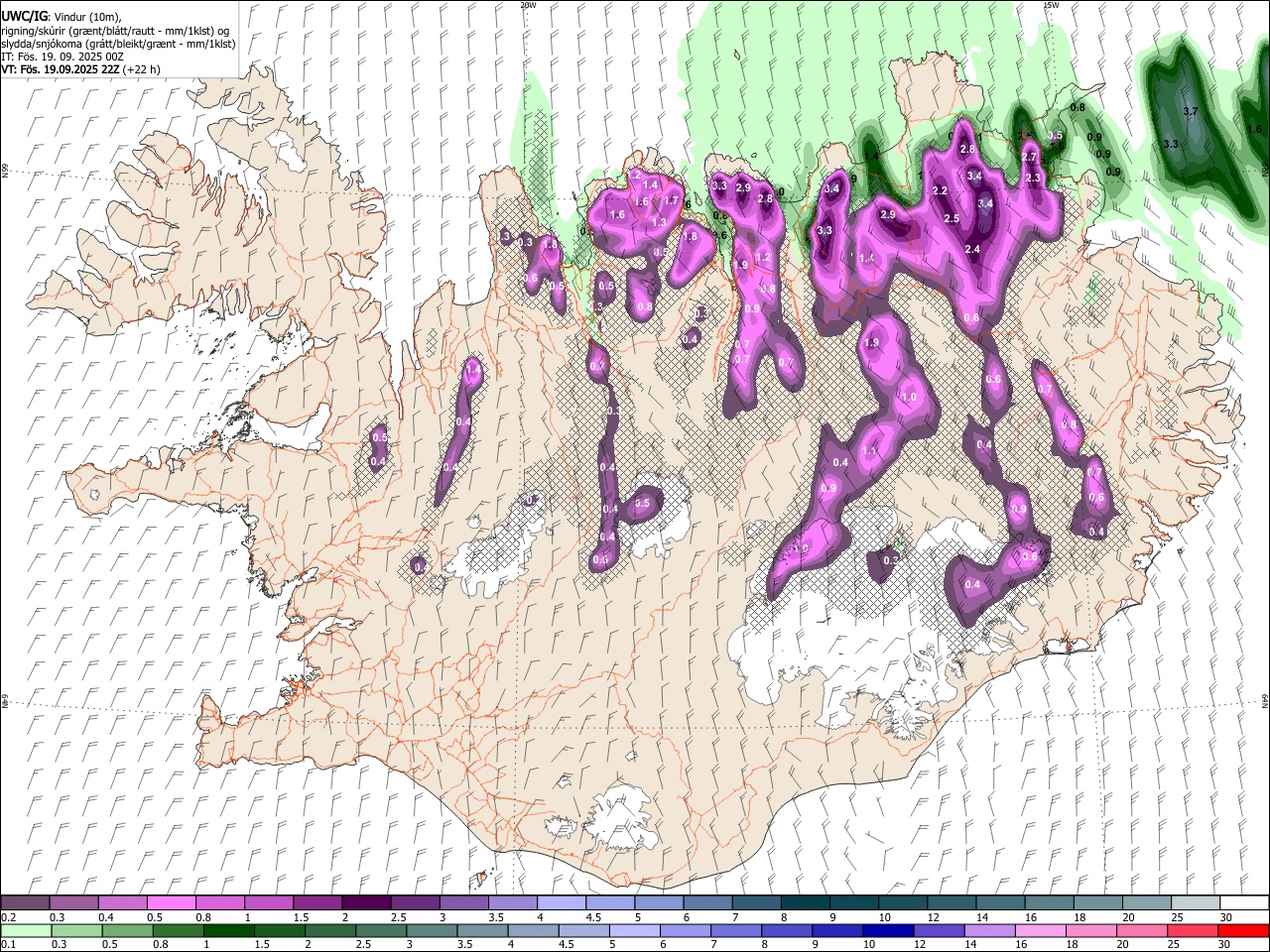This screenshot has width=1270, height=952.
Task: Click the '1.0' precipitation value on the map
Action: click(909, 397)
